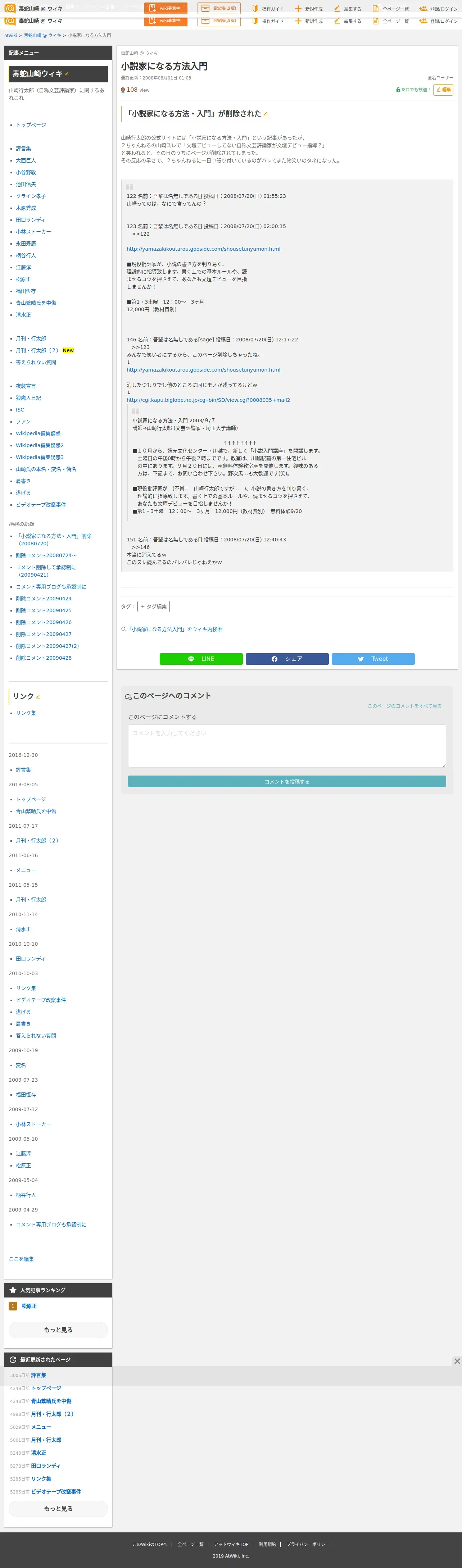Screen dimensions: 462x1568
Task: Click the pencil icon beside the リンク heading
Action: coord(38,697)
